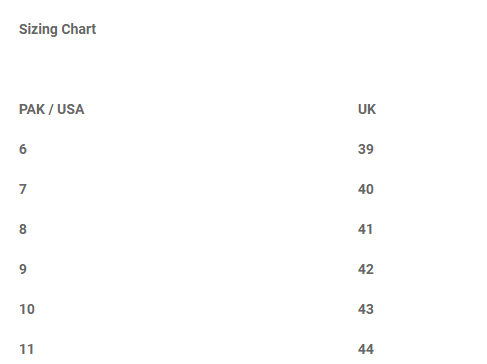Click PAK / USA size 11
487x364 pixels.
tap(27, 349)
